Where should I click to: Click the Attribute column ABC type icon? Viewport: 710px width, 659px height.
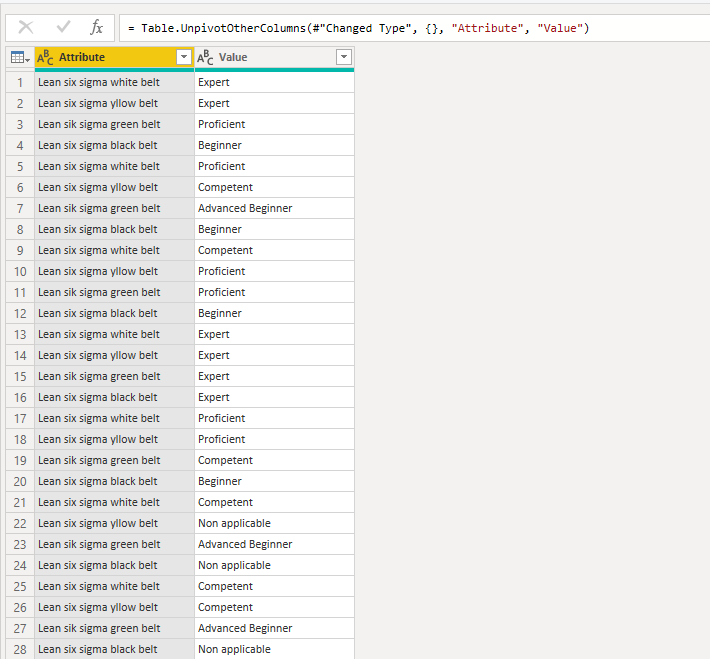coord(45,58)
